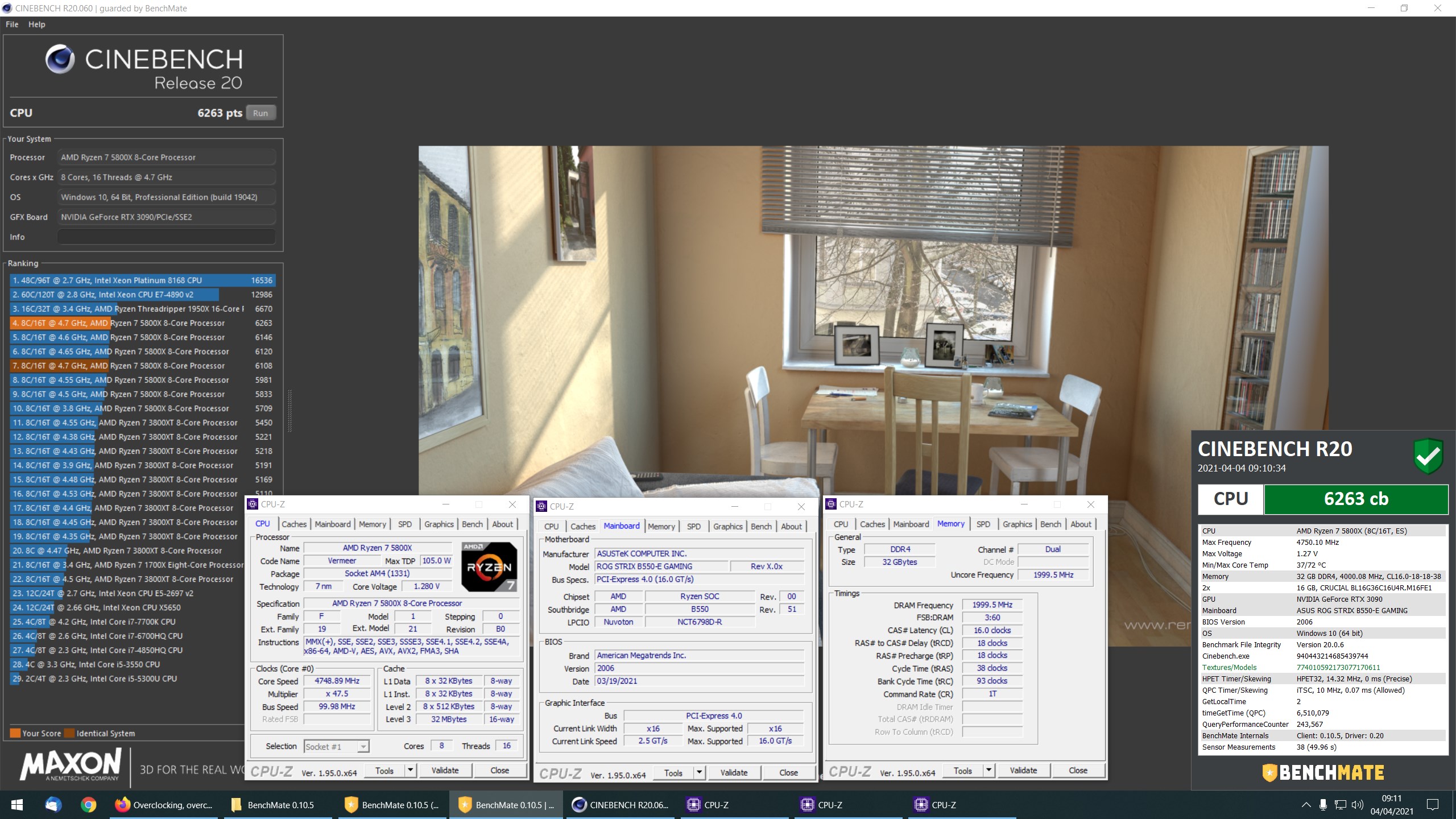Image resolution: width=1456 pixels, height=819 pixels.
Task: Click the DRAM Frequency 1999.5 MHz value
Action: (x=992, y=605)
